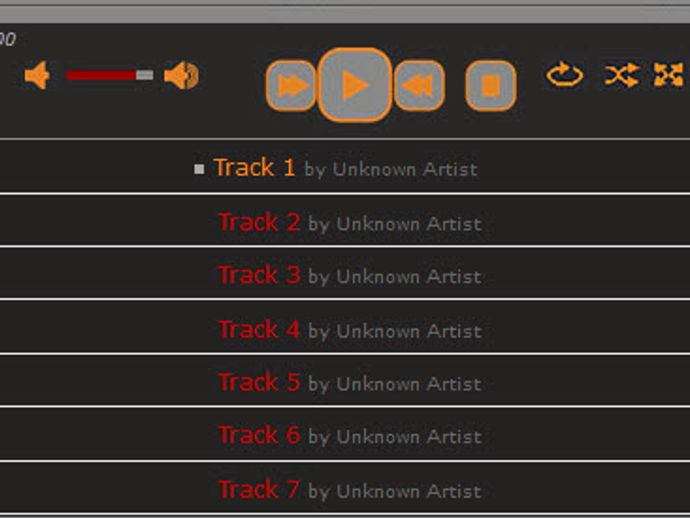The image size is (690, 518).
Task: Toggle the repeat loop icon
Action: click(565, 74)
